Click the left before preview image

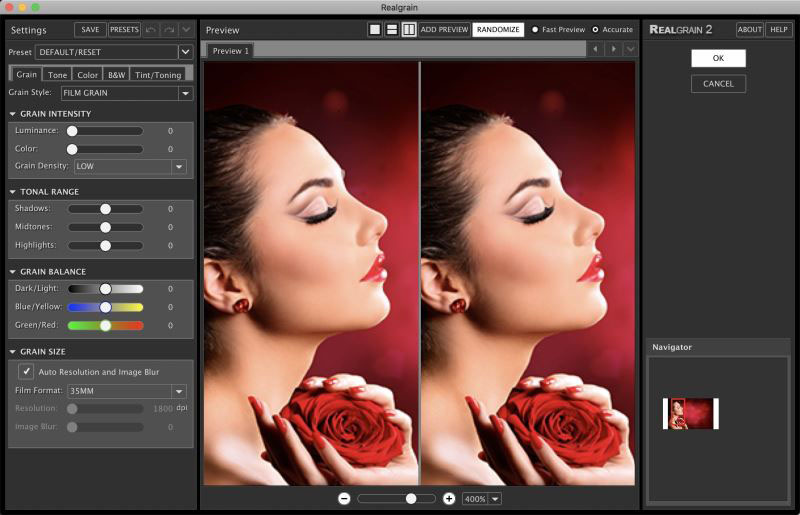(x=311, y=274)
